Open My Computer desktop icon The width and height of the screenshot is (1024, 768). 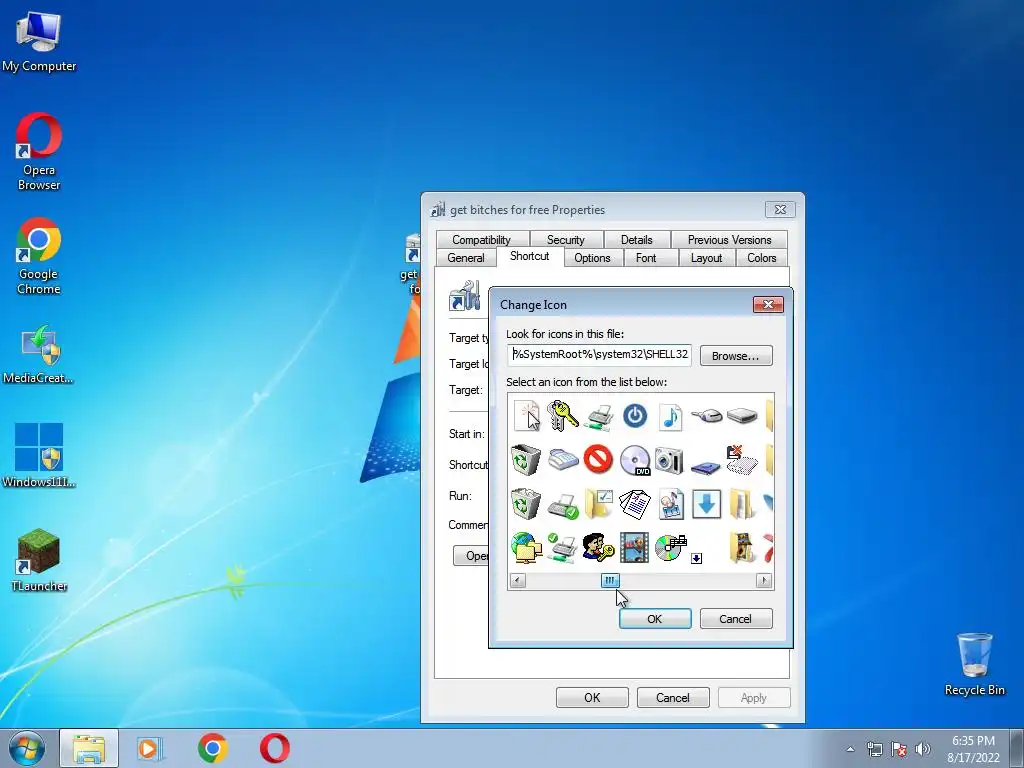coord(39,41)
